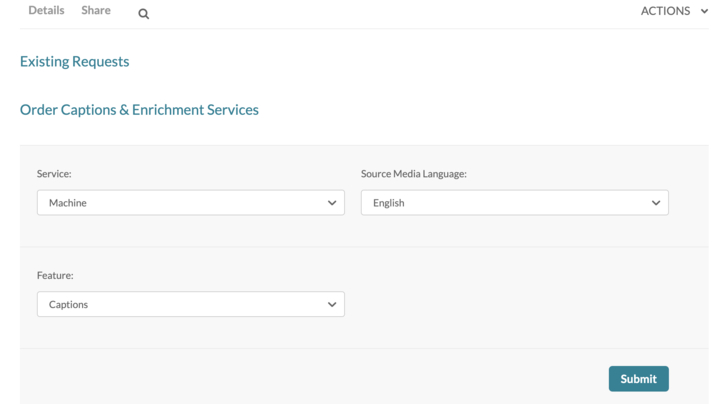
Task: Switch to the Details tab
Action: click(x=46, y=11)
